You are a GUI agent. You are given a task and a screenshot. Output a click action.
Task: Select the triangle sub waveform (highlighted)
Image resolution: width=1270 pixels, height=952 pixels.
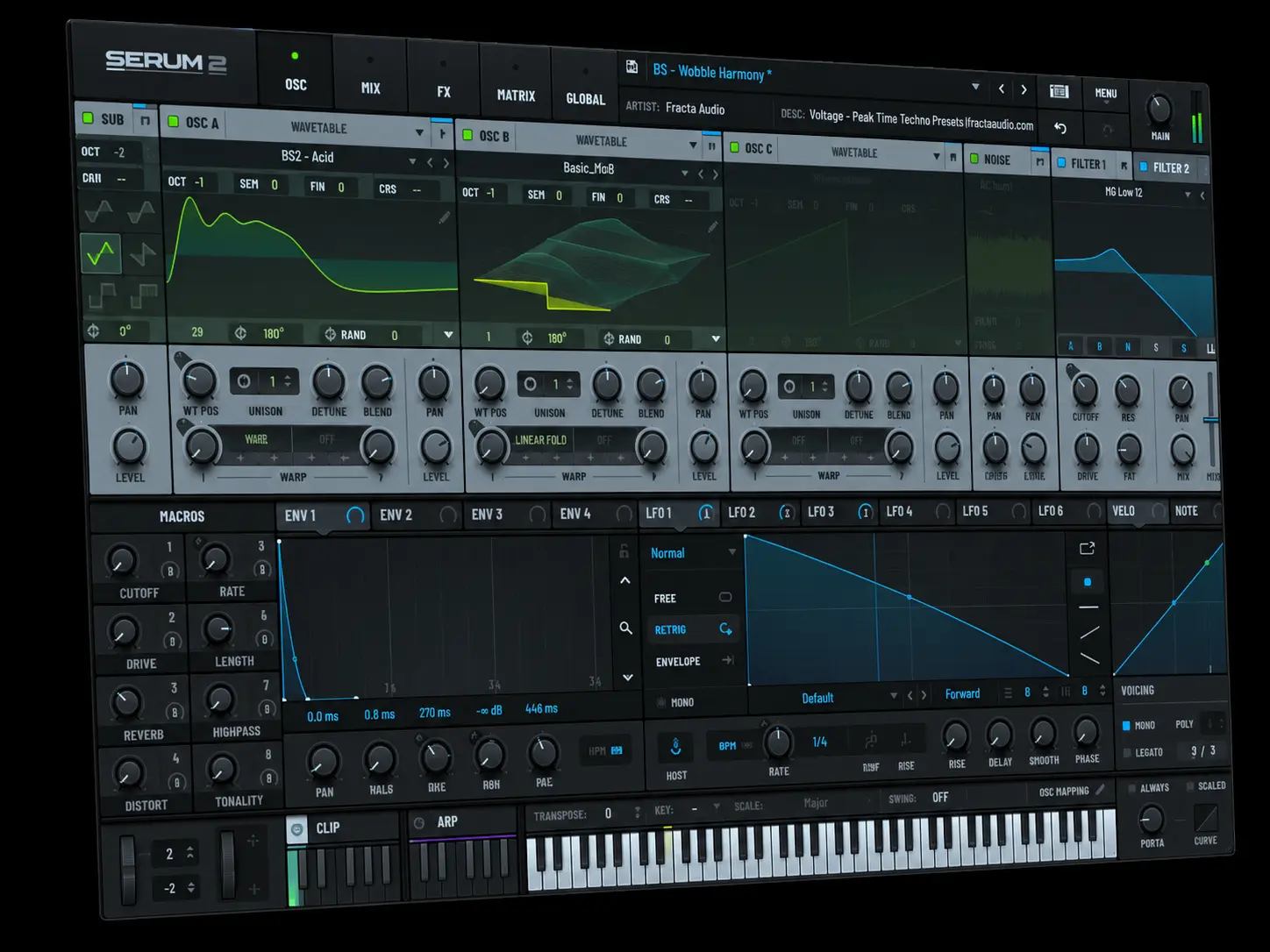100,253
